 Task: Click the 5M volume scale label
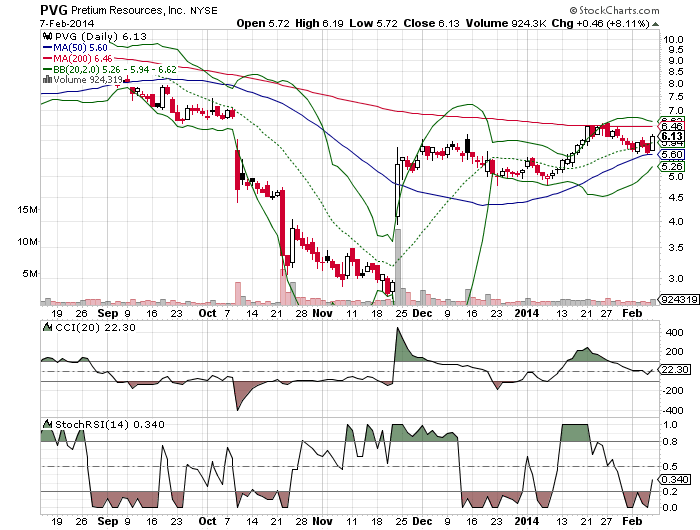pyautogui.click(x=30, y=273)
